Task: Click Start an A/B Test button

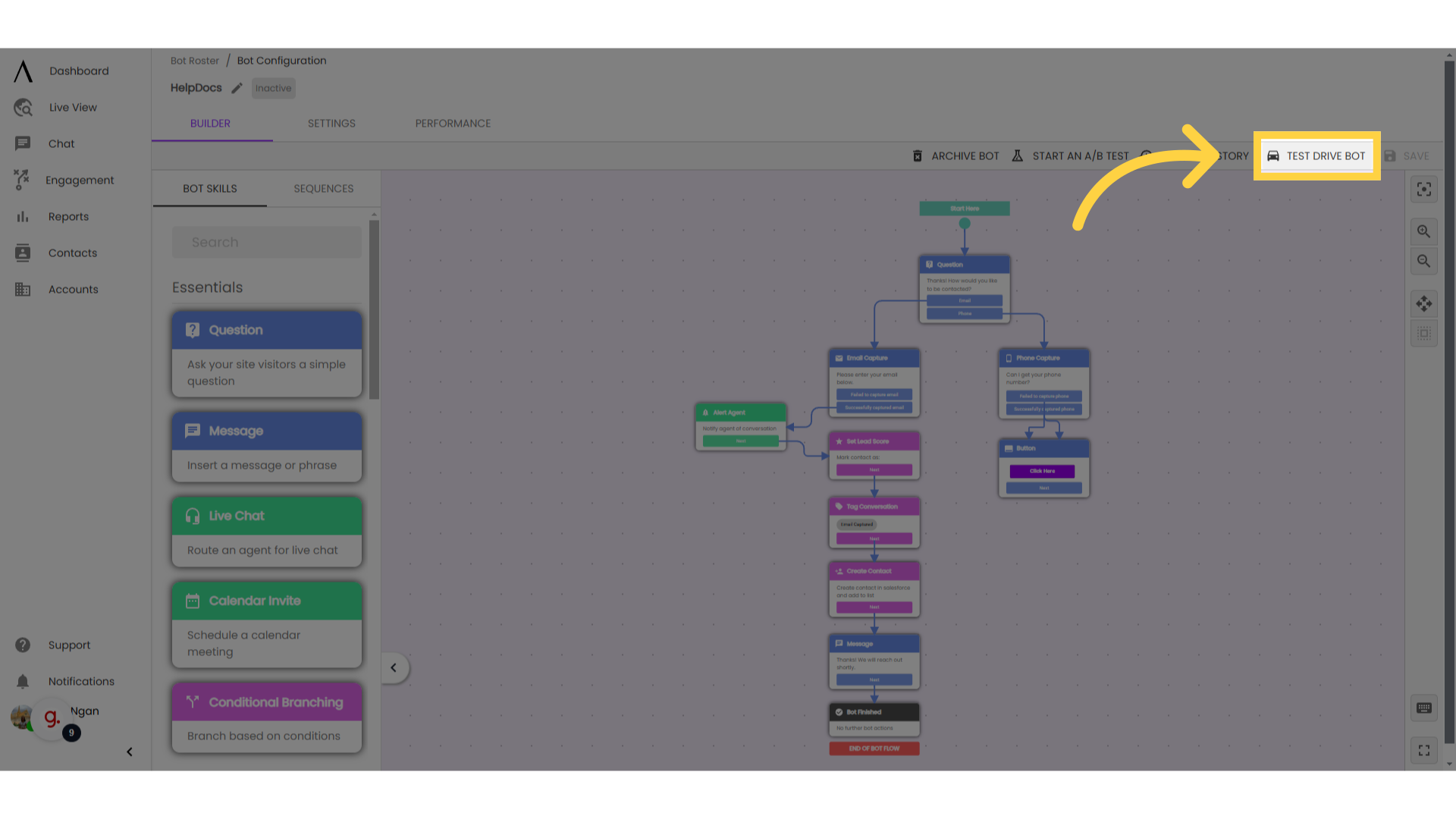Action: click(x=1071, y=155)
